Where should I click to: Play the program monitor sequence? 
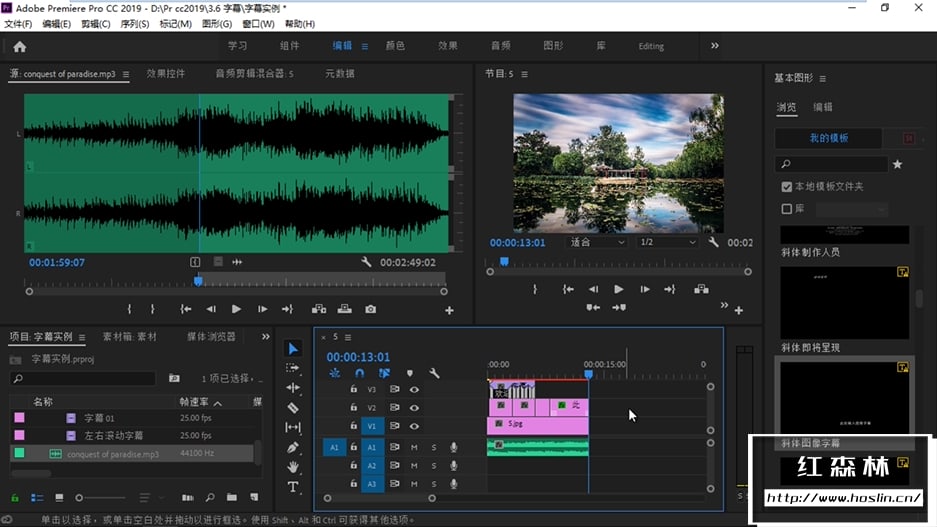(x=618, y=289)
